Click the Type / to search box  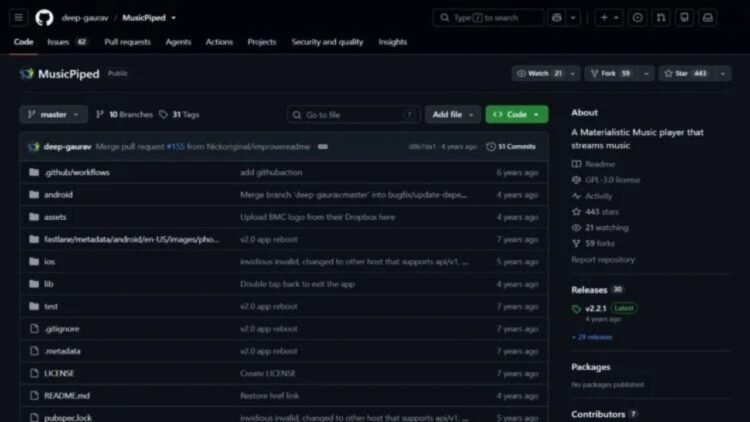(488, 18)
